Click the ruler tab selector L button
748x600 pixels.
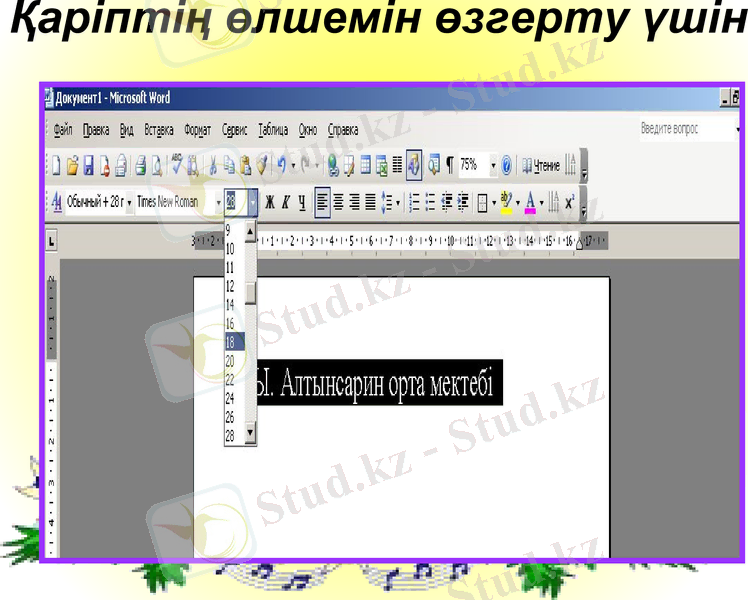point(51,240)
